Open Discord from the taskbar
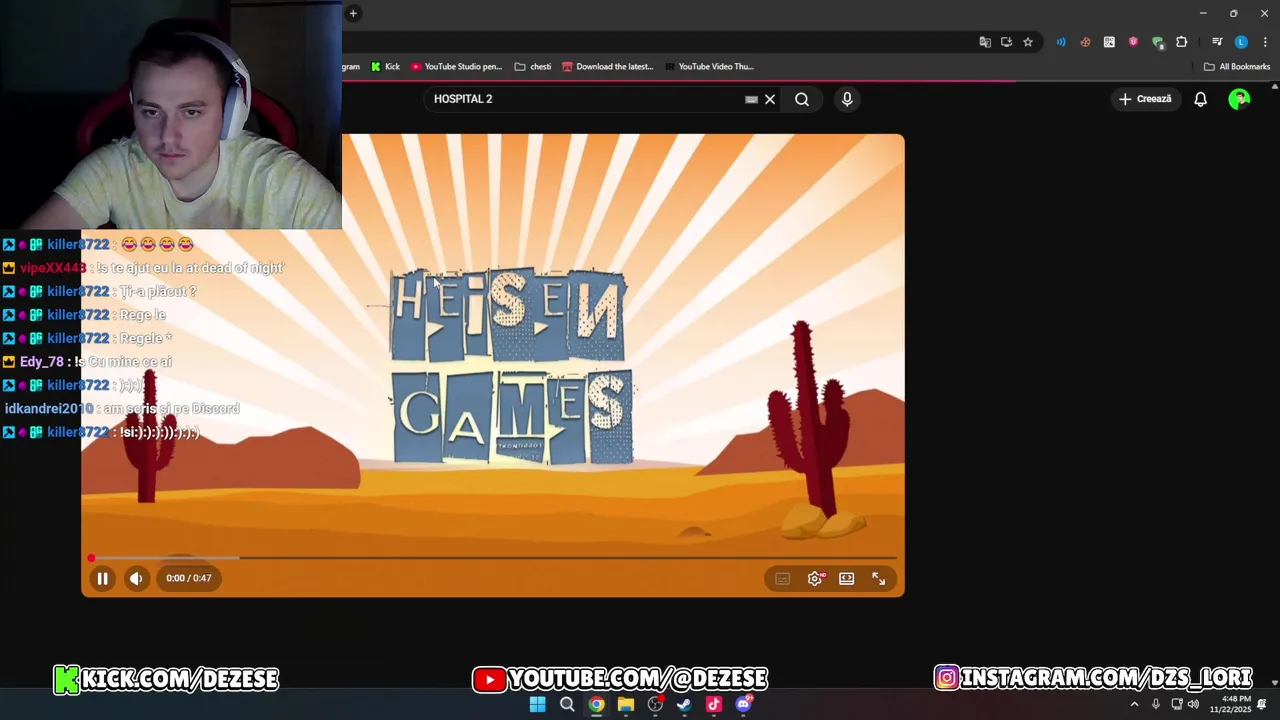Image resolution: width=1280 pixels, height=720 pixels. coord(743,705)
